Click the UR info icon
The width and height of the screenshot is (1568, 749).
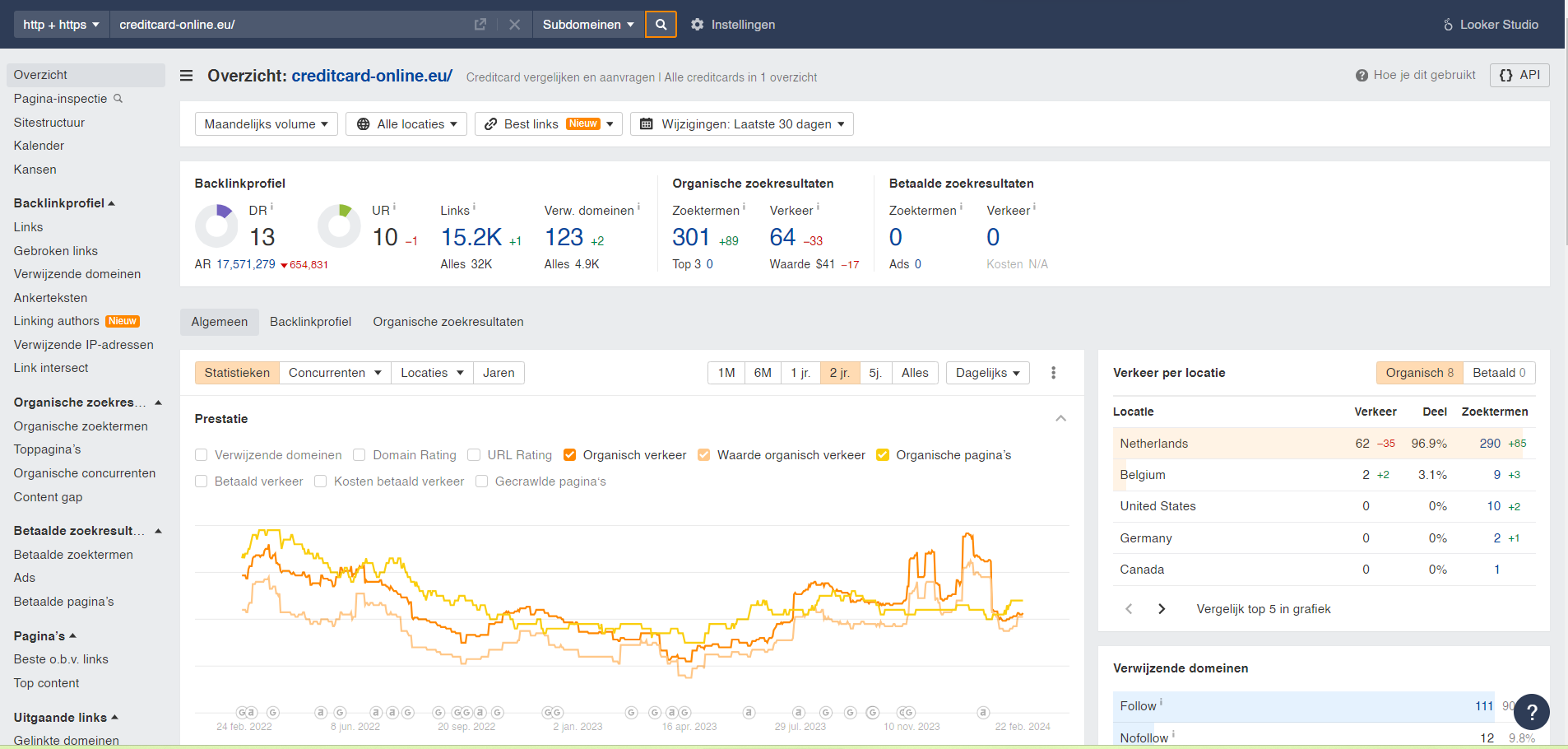[394, 207]
